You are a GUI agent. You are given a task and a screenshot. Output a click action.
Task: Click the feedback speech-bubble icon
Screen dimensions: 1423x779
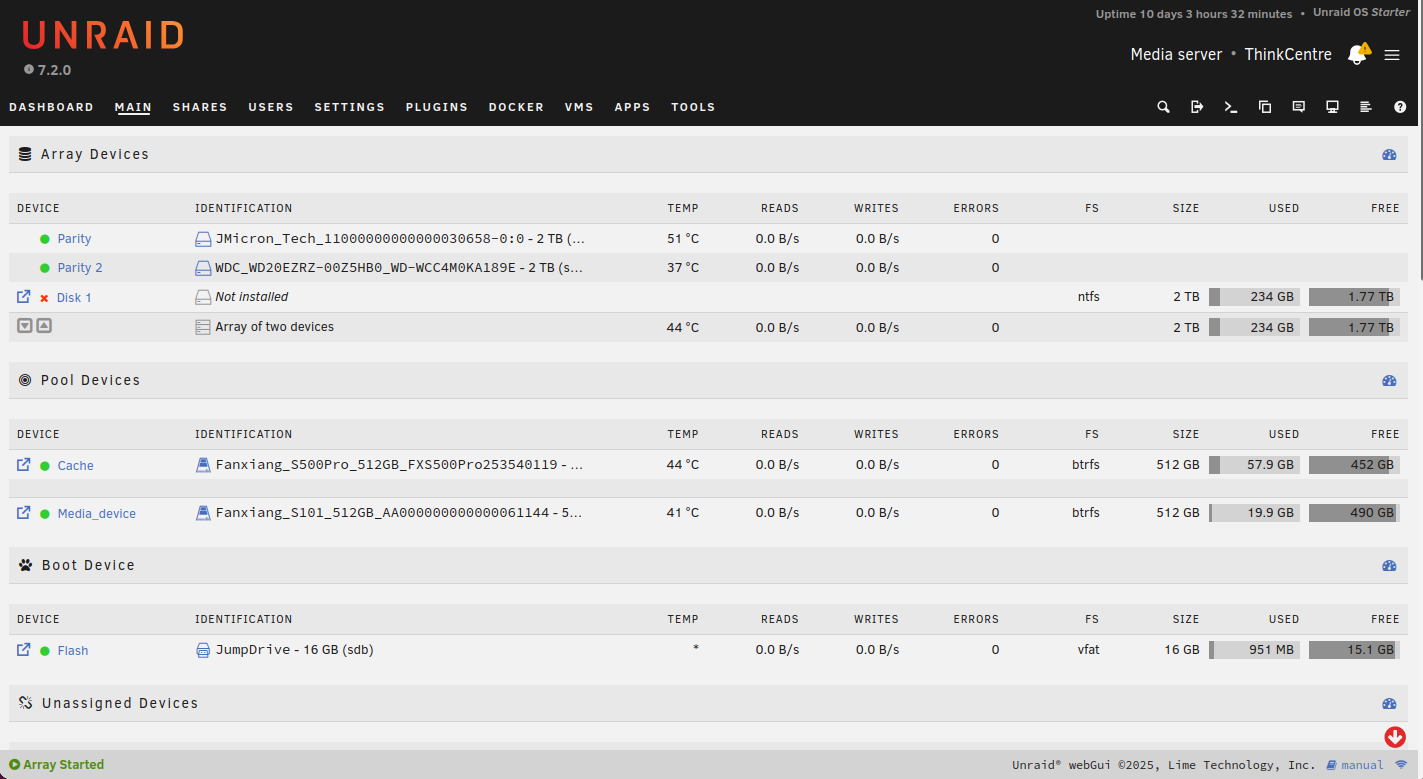tap(1298, 107)
